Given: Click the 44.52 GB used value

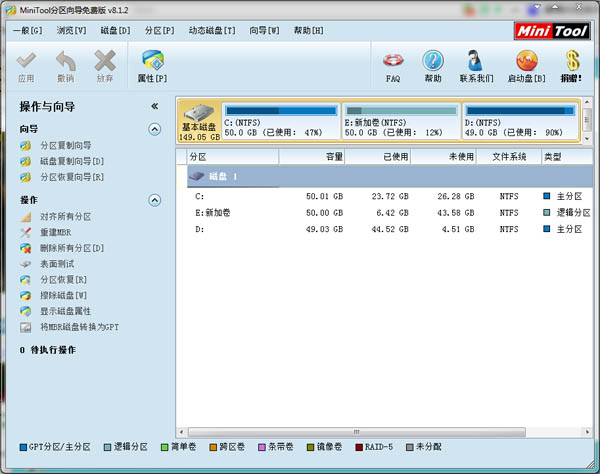Looking at the screenshot, I should point(390,229).
